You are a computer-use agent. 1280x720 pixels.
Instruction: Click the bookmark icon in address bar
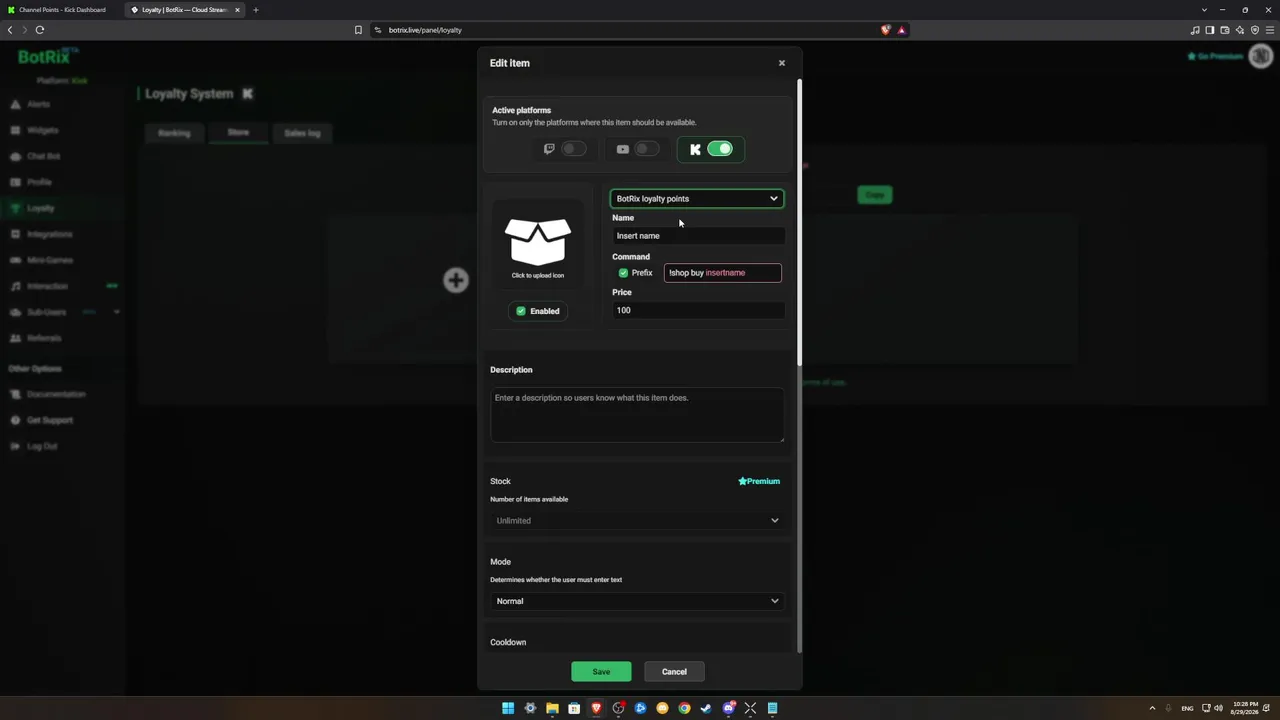pyautogui.click(x=358, y=30)
